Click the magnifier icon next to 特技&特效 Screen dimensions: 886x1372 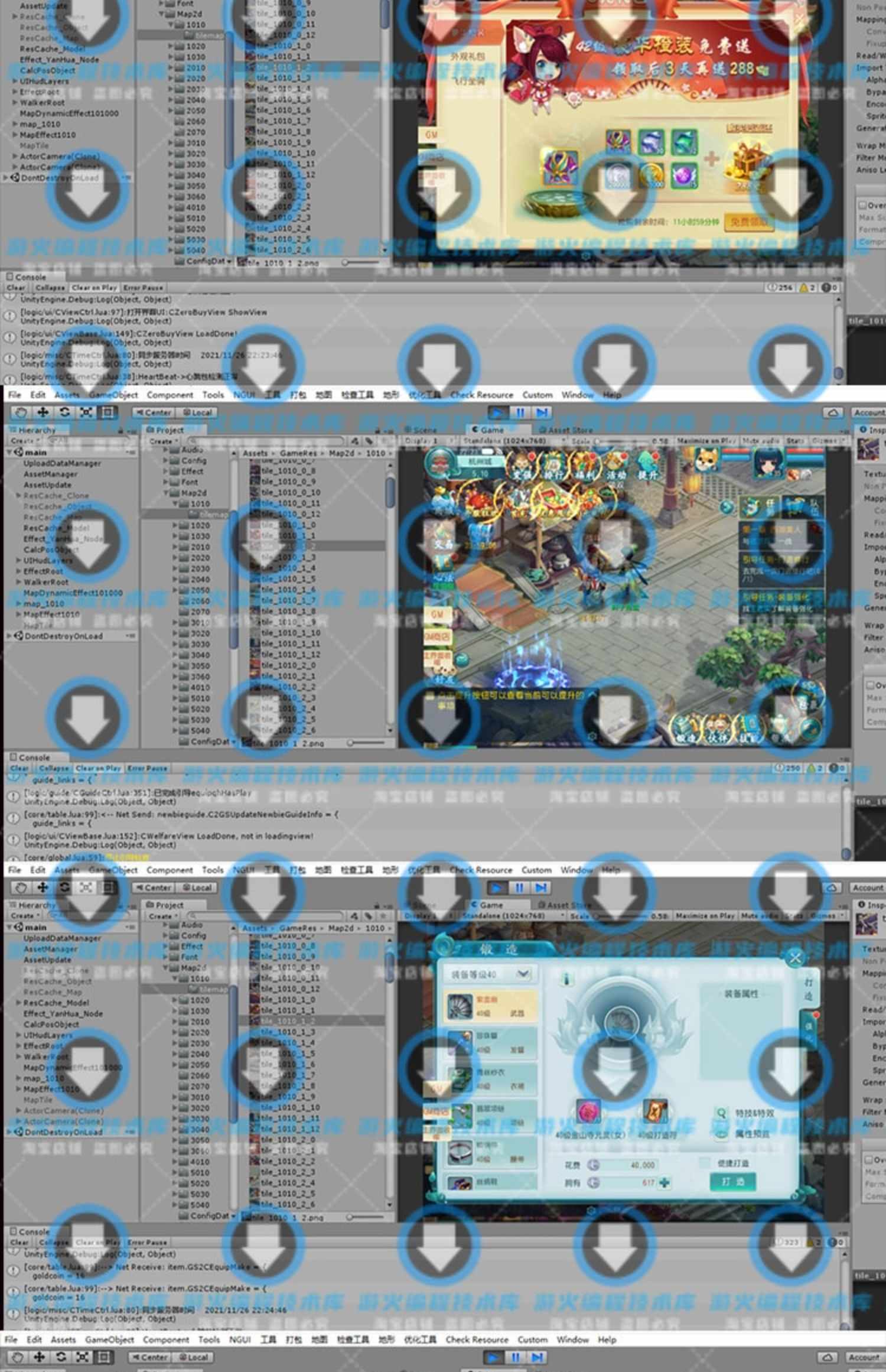tap(721, 1113)
